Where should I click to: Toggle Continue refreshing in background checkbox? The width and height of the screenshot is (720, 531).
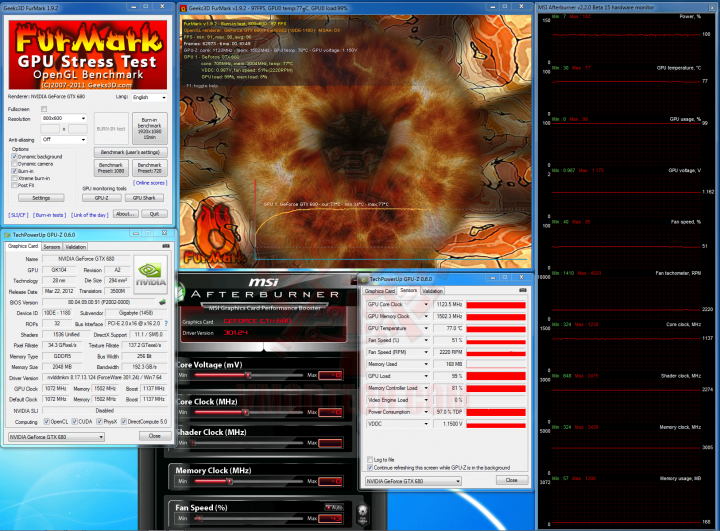pos(370,468)
